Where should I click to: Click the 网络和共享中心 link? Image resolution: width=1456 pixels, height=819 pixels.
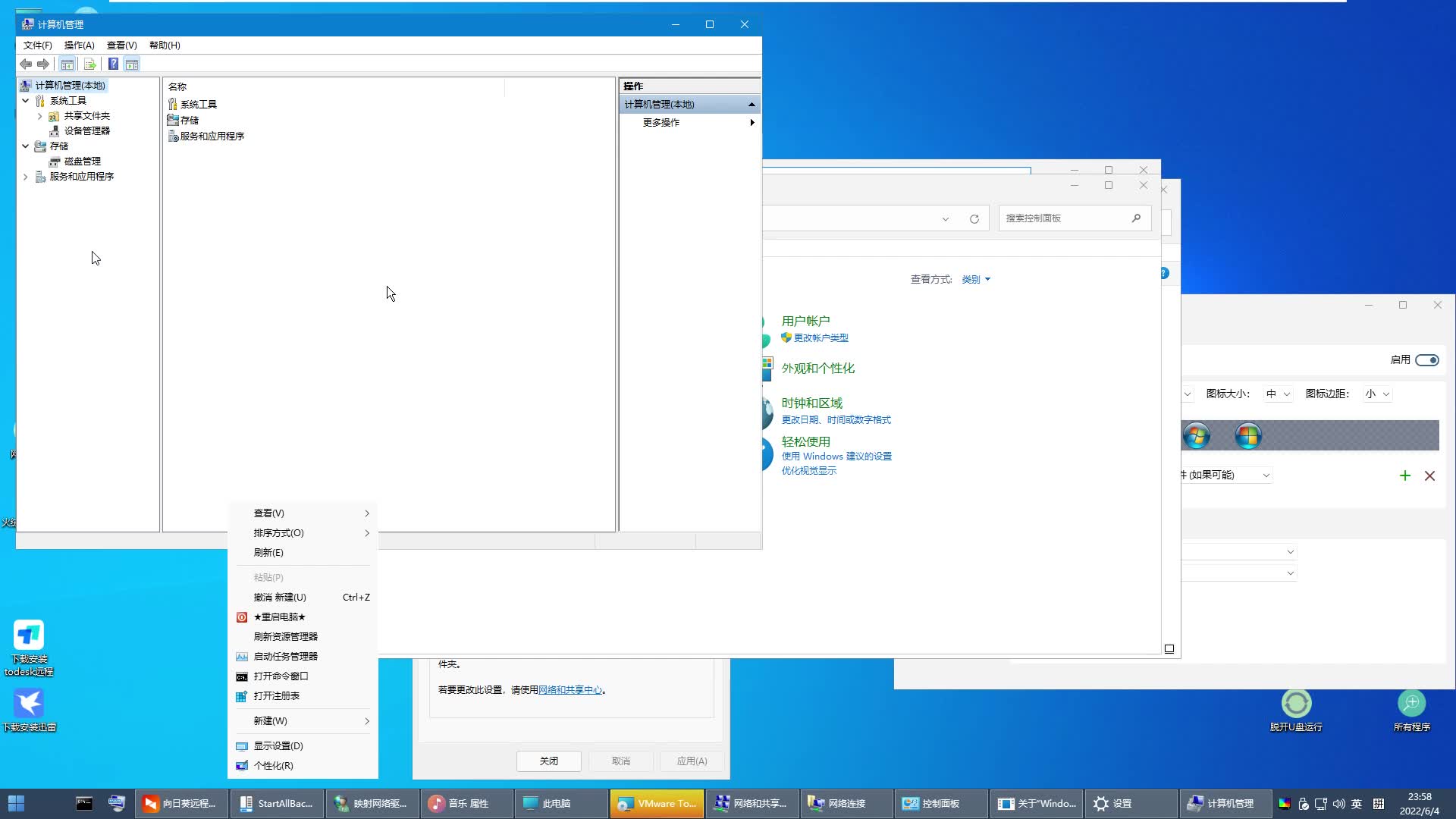point(570,690)
